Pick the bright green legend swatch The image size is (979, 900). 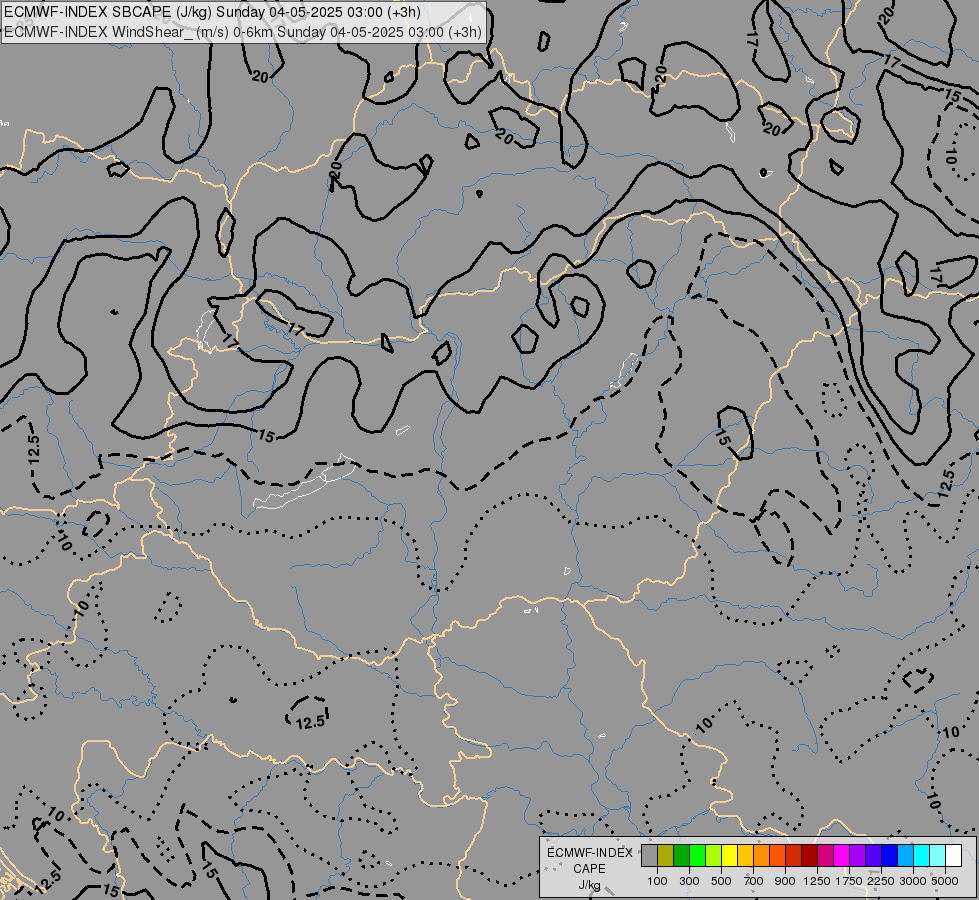coord(697,856)
